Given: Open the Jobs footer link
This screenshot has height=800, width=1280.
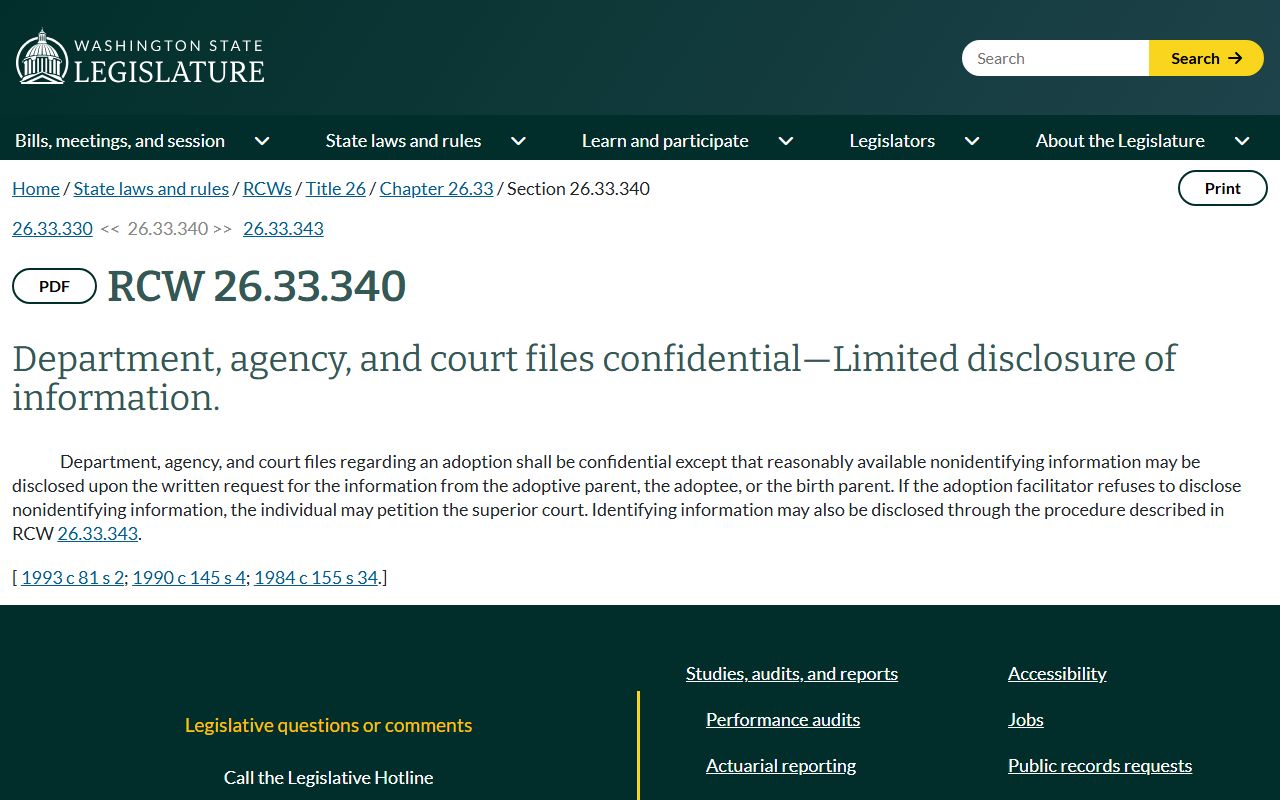Looking at the screenshot, I should tap(1026, 719).
